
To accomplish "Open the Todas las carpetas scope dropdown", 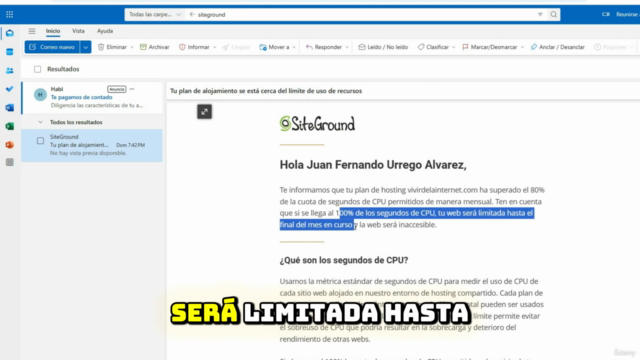I will pyautogui.click(x=155, y=15).
